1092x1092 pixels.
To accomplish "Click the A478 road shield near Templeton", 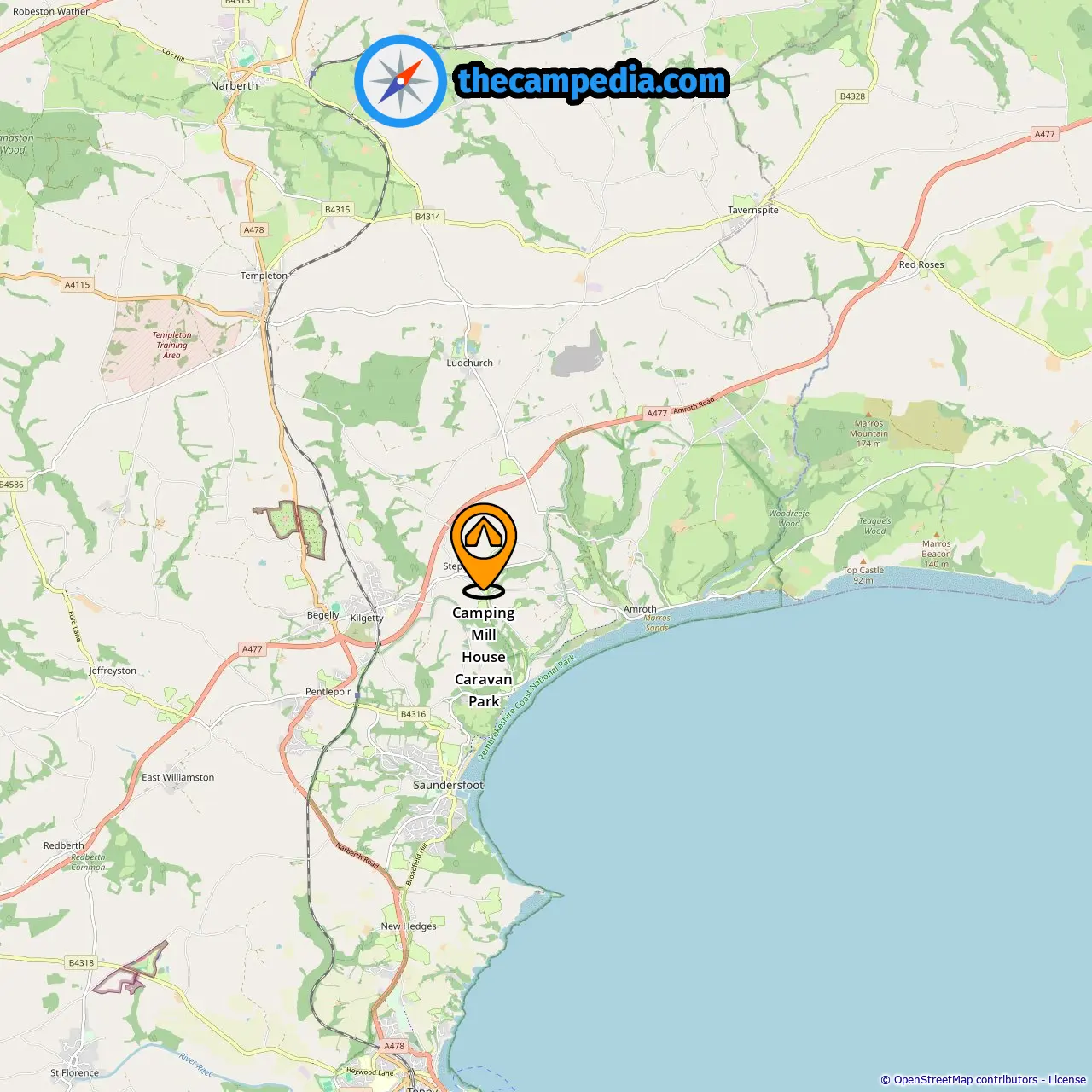I will tap(254, 229).
